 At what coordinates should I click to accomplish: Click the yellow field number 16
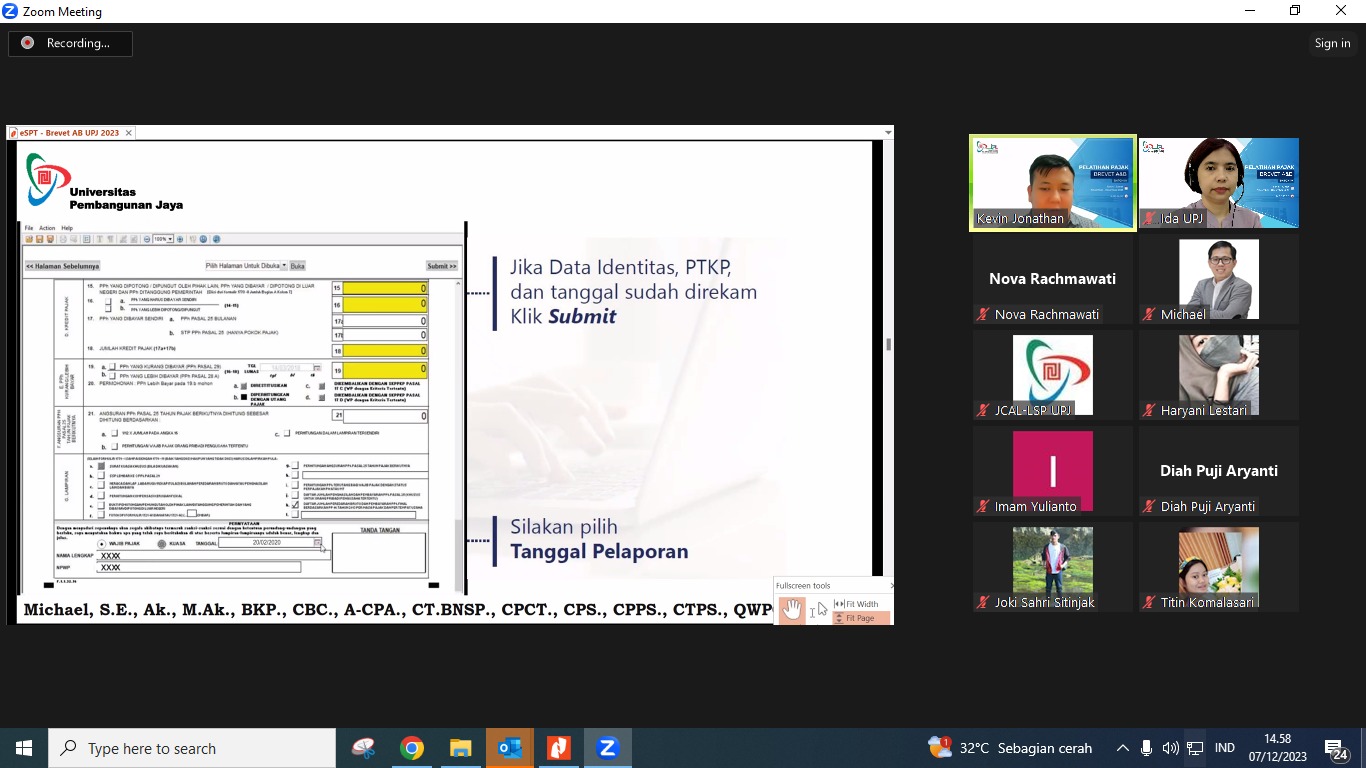coord(387,304)
